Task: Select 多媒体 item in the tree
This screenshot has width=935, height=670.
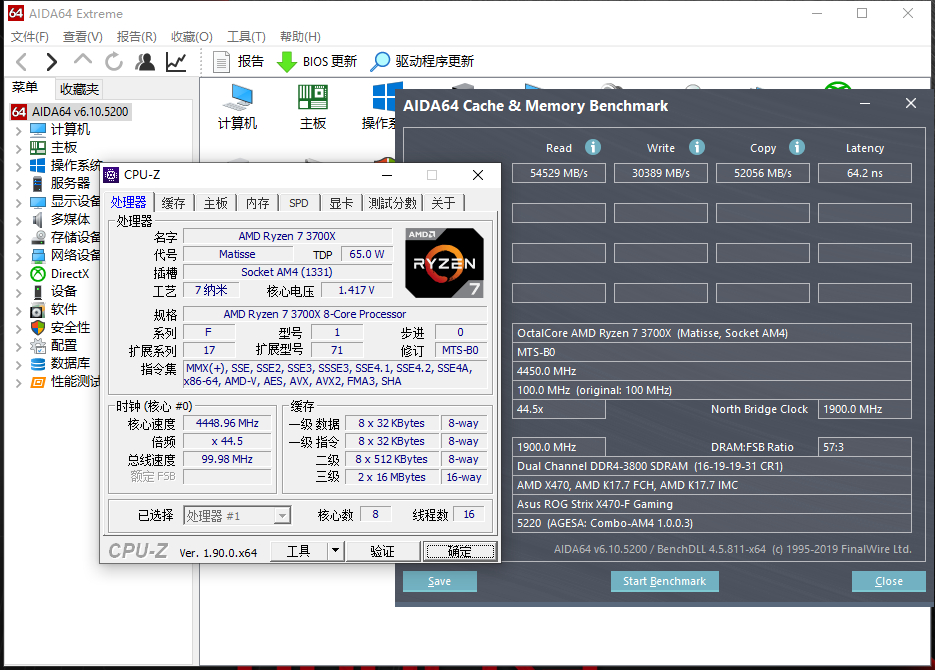Action: pos(70,219)
